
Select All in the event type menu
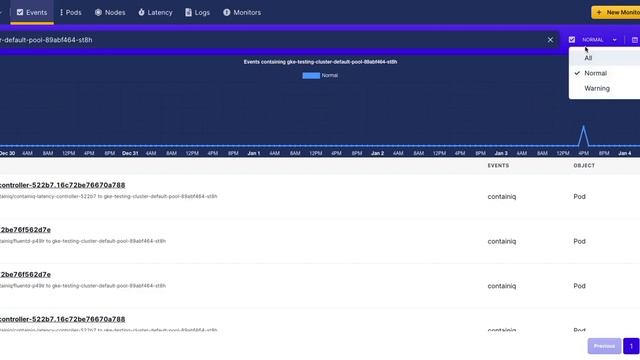[x=604, y=58]
